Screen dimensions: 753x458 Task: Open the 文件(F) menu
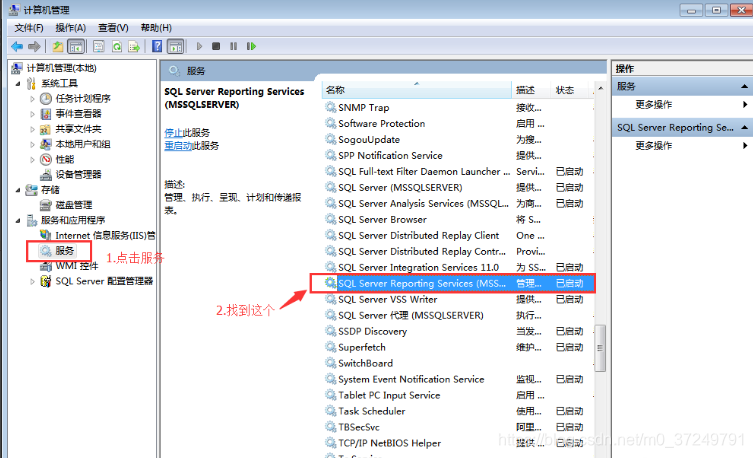[x=29, y=28]
